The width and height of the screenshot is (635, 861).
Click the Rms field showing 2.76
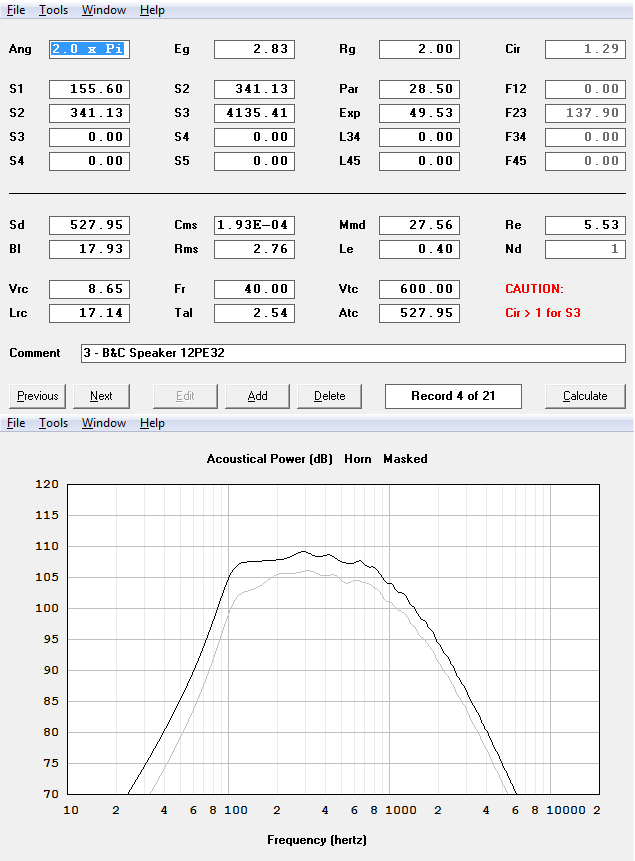254,249
